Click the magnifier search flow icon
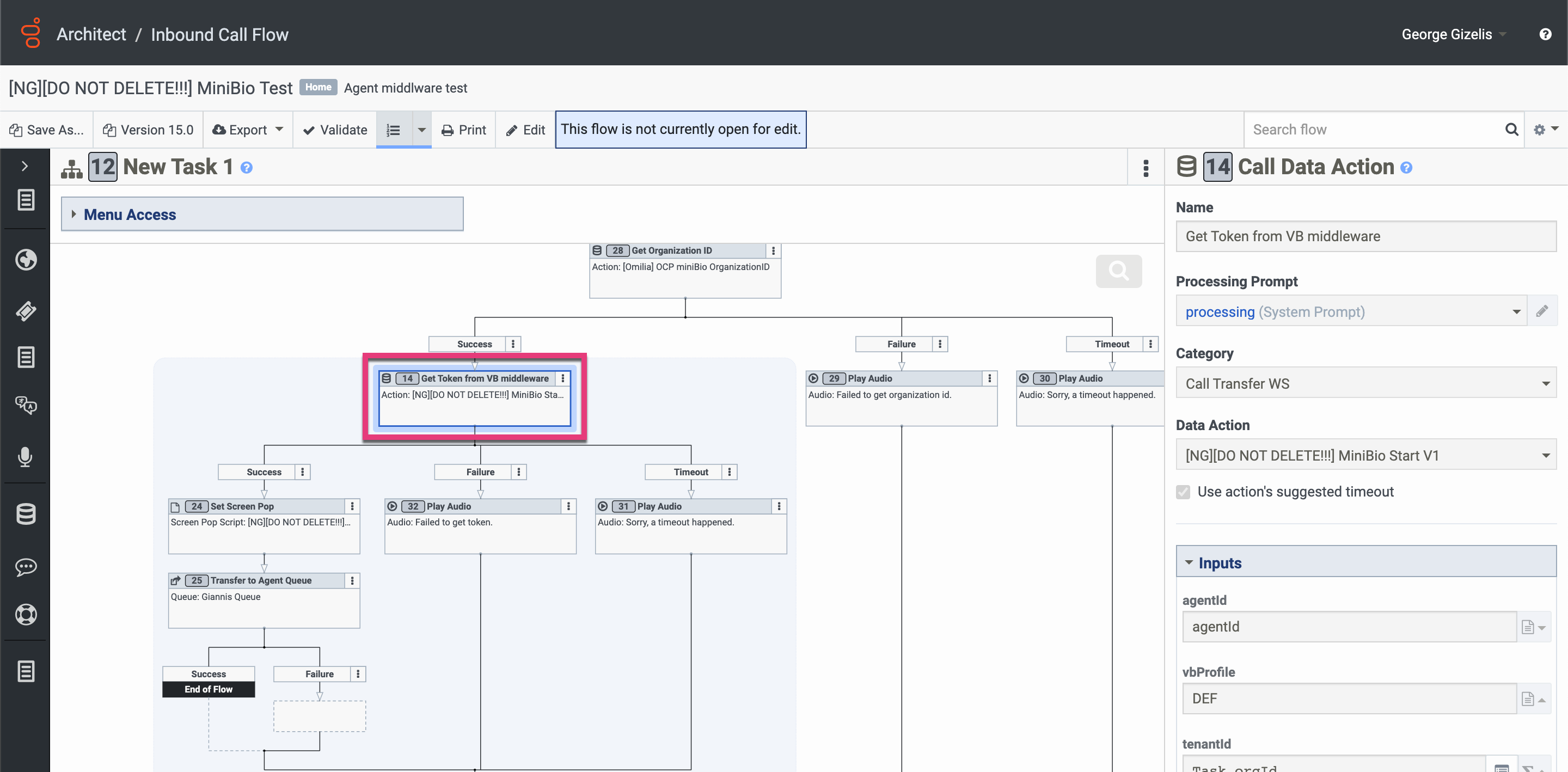Image resolution: width=1568 pixels, height=772 pixels. 1511,130
